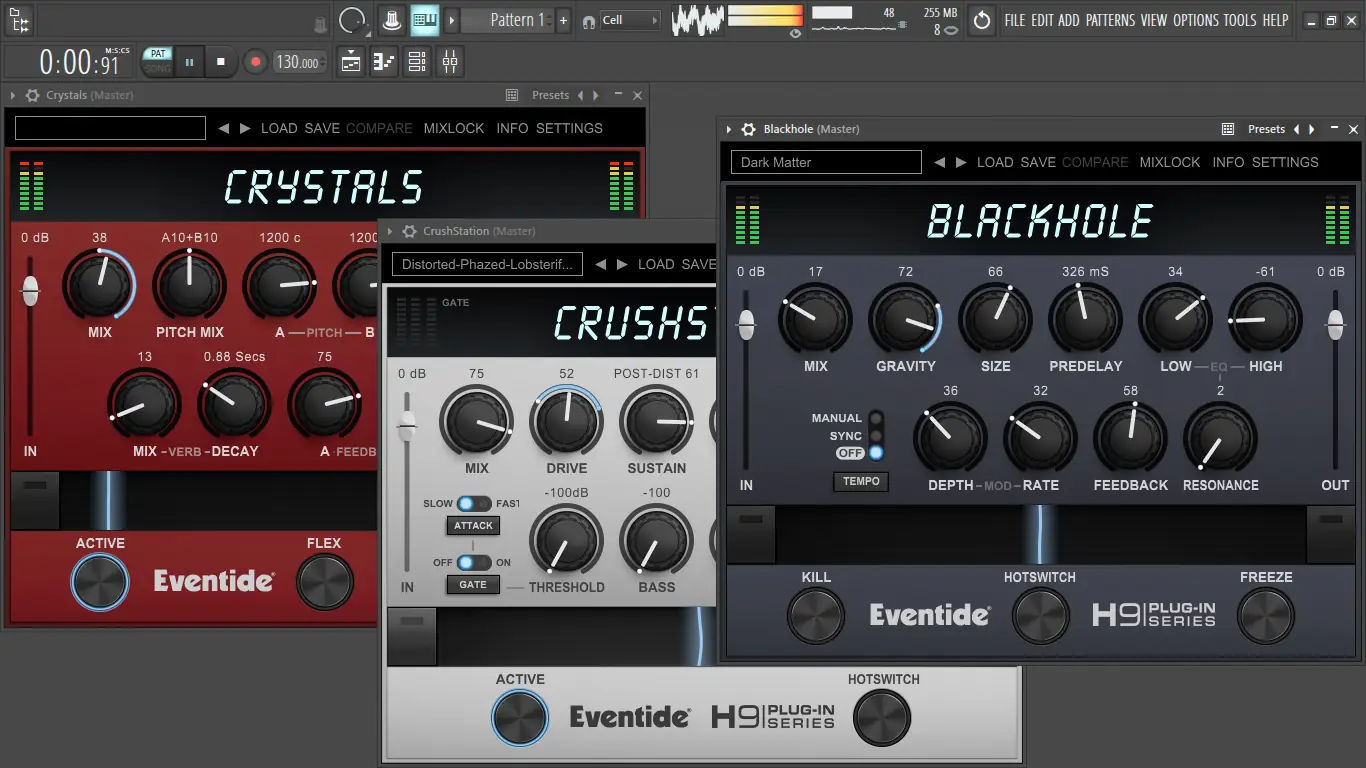The image size is (1366, 768).
Task: Click the Presets grid icon on Blackhole header
Action: coord(1227,129)
